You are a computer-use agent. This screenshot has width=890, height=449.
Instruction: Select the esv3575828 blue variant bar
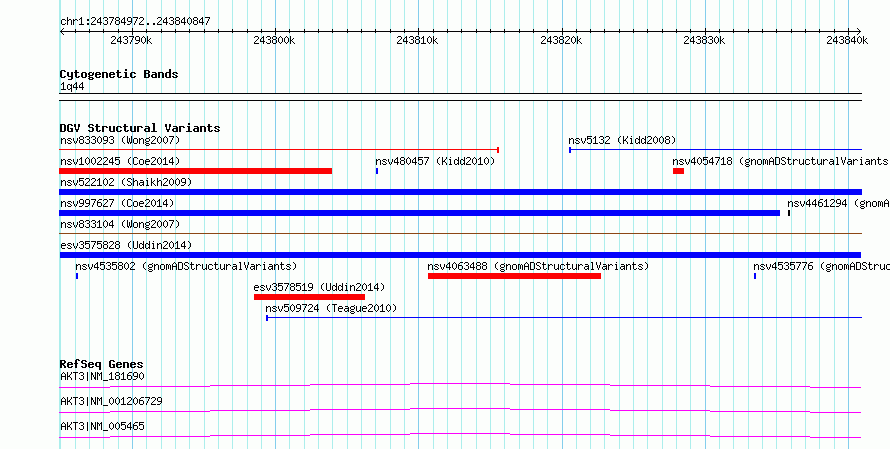coord(460,255)
